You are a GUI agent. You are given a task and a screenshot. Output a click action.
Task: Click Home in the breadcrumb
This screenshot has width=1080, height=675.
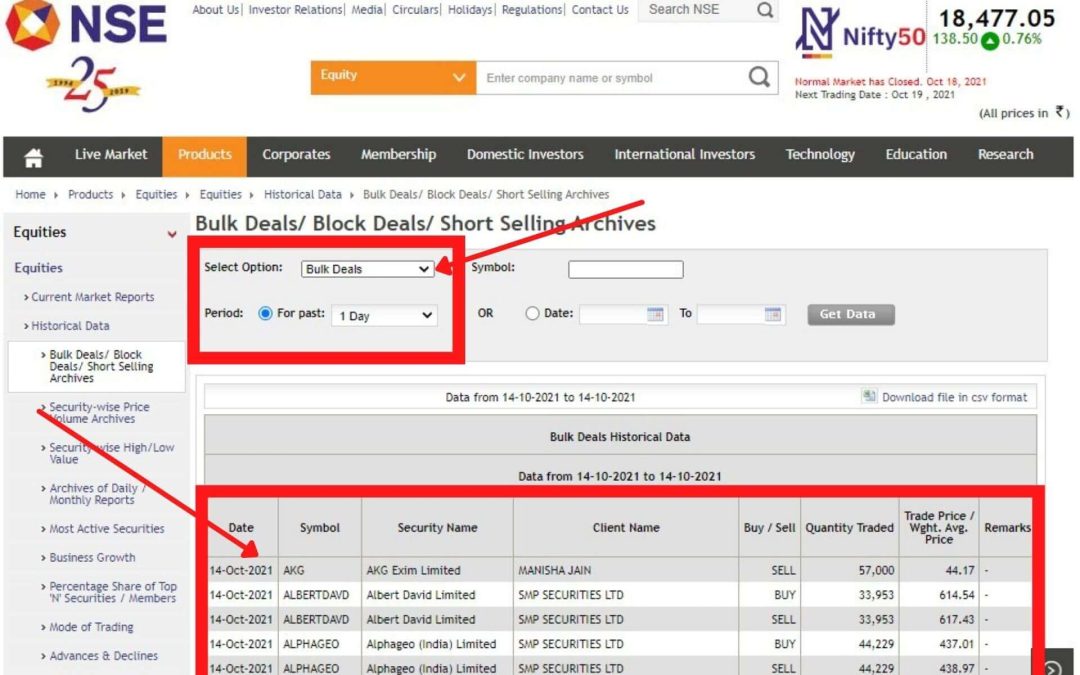pos(30,194)
